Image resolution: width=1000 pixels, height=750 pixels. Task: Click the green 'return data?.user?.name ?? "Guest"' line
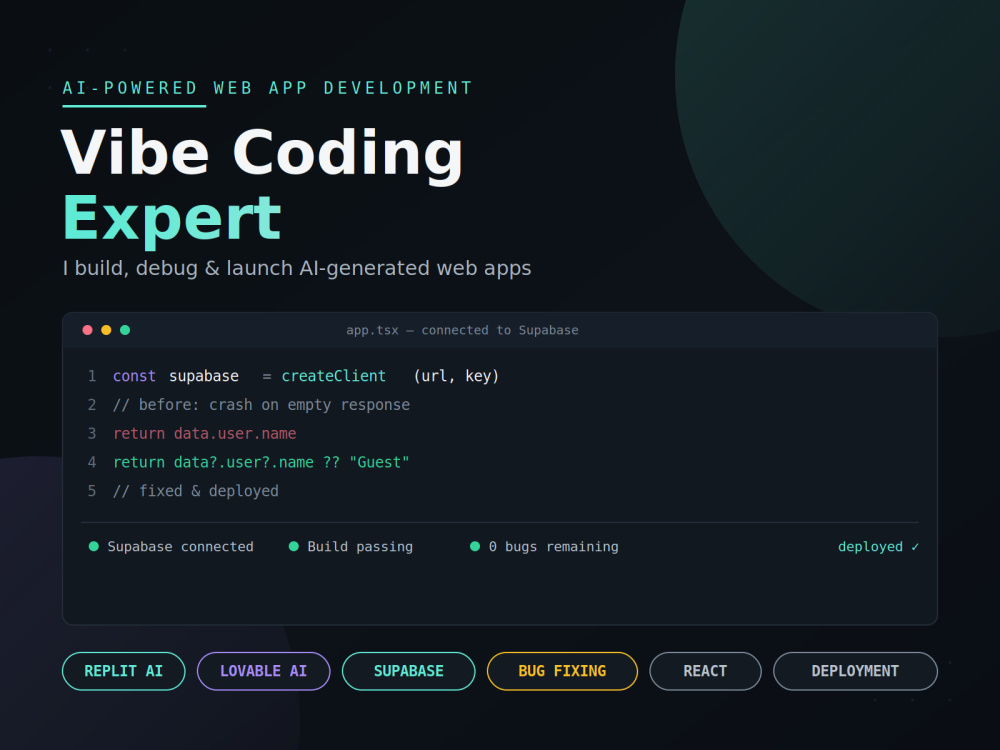(261, 462)
